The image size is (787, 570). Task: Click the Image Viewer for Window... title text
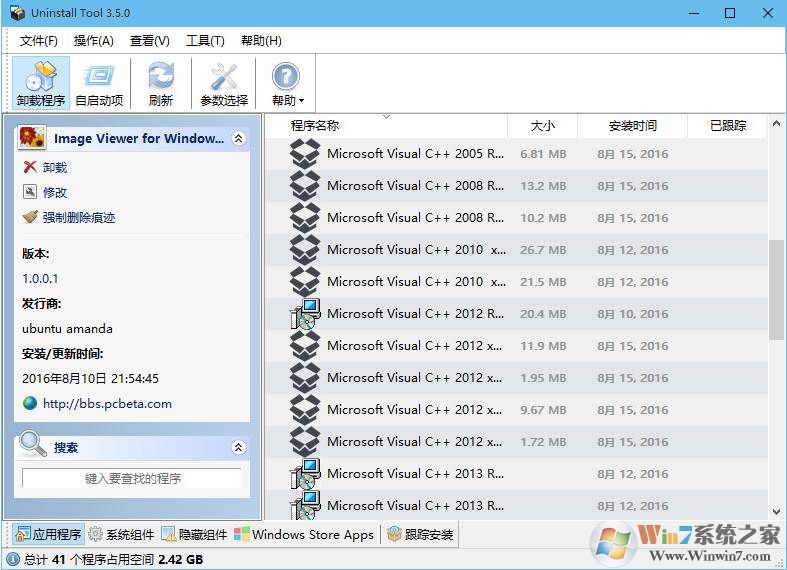139,138
